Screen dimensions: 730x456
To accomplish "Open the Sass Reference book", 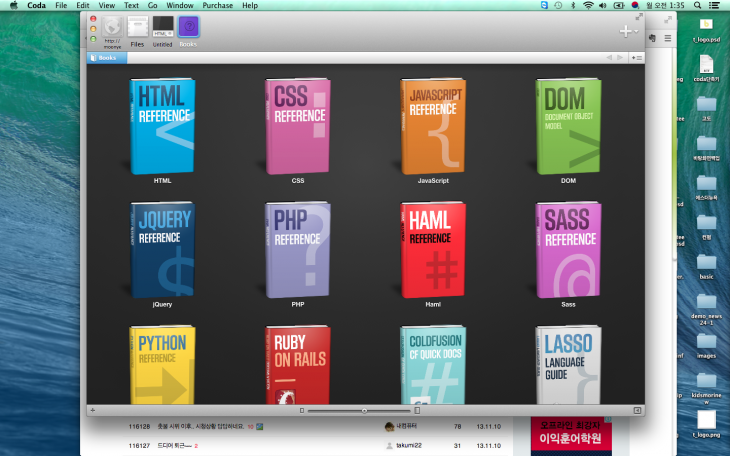I will coord(568,250).
